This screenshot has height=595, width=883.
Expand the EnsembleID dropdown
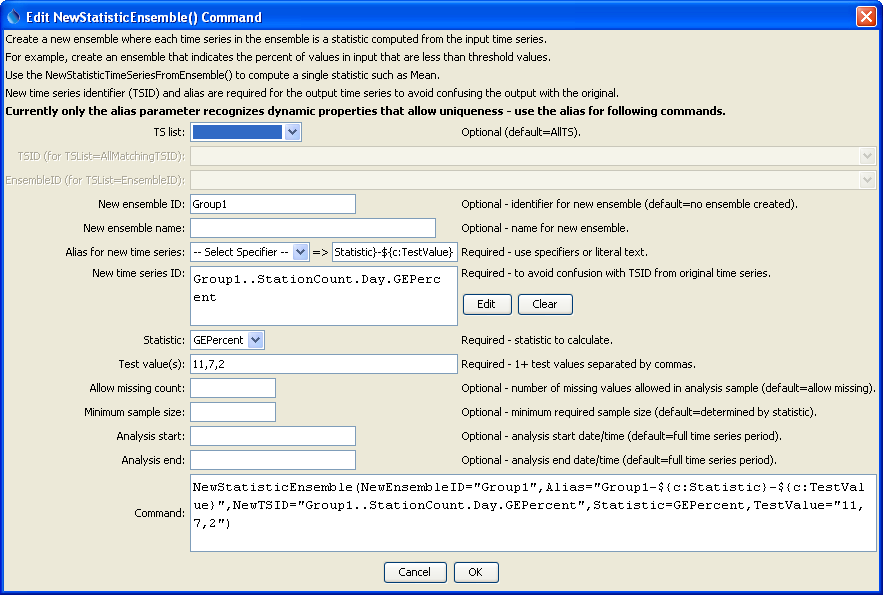(867, 180)
